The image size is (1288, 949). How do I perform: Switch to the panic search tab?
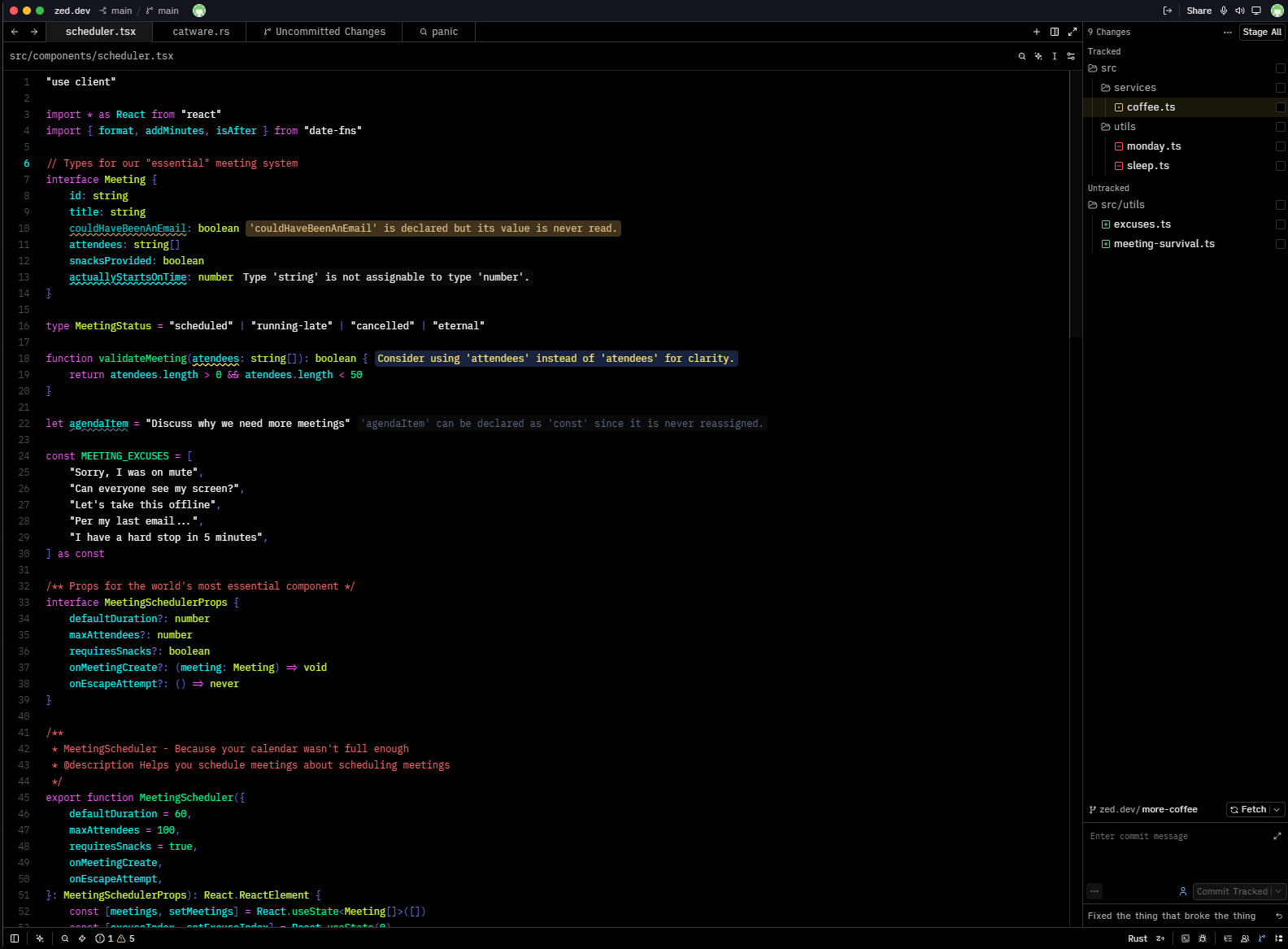[x=439, y=32]
